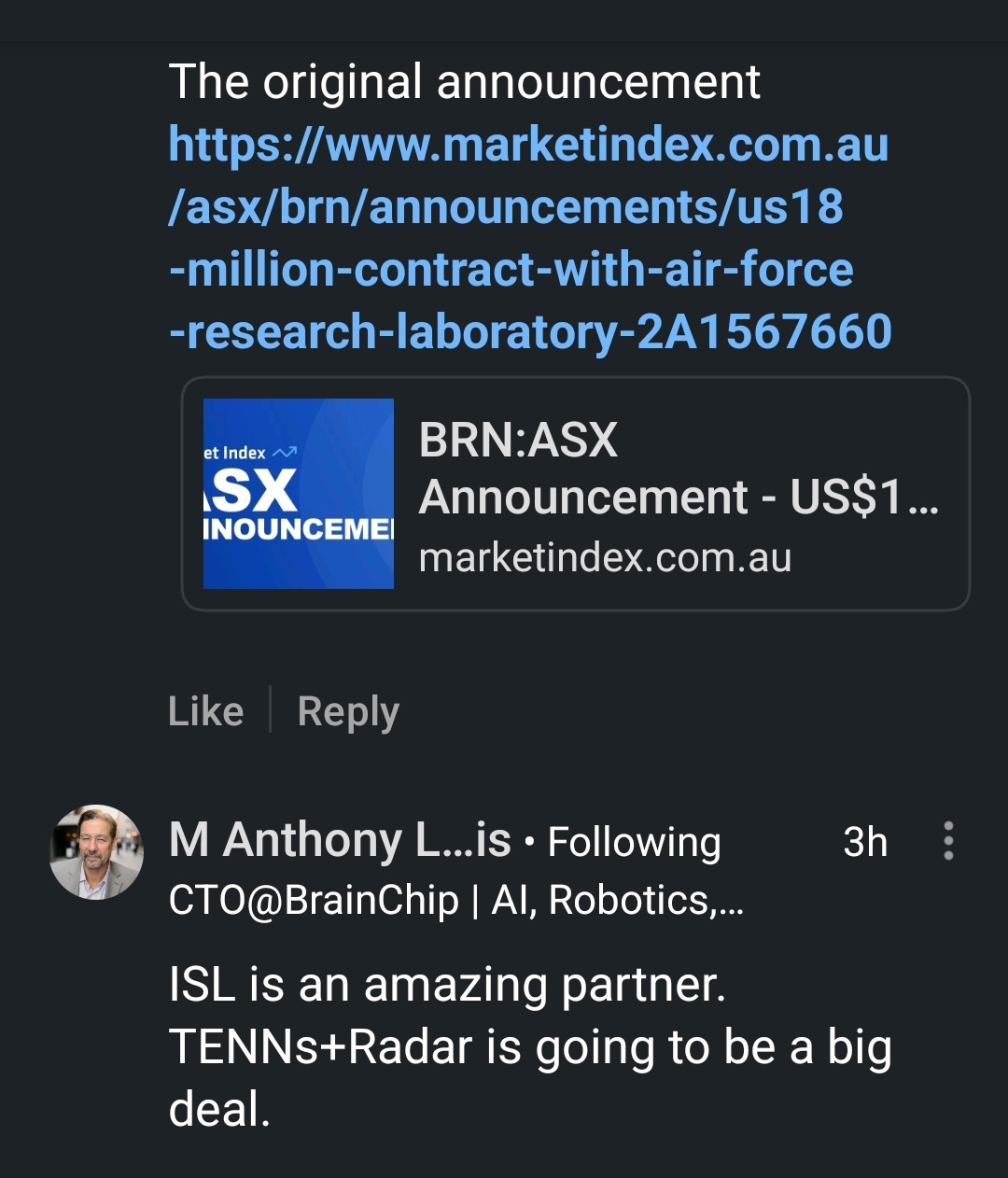The image size is (1008, 1178).
Task: Click the 3h comment timestamp
Action: tap(864, 842)
